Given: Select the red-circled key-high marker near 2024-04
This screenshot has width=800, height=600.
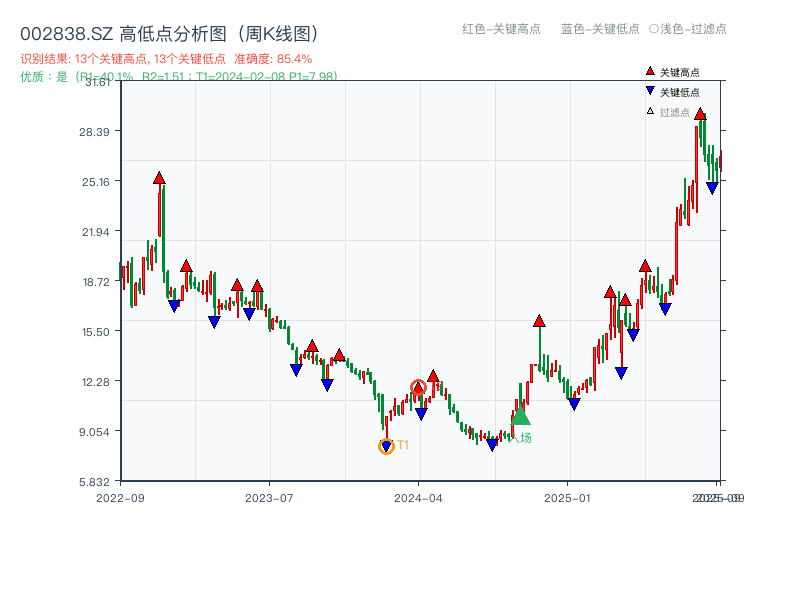Looking at the screenshot, I should 418,388.
